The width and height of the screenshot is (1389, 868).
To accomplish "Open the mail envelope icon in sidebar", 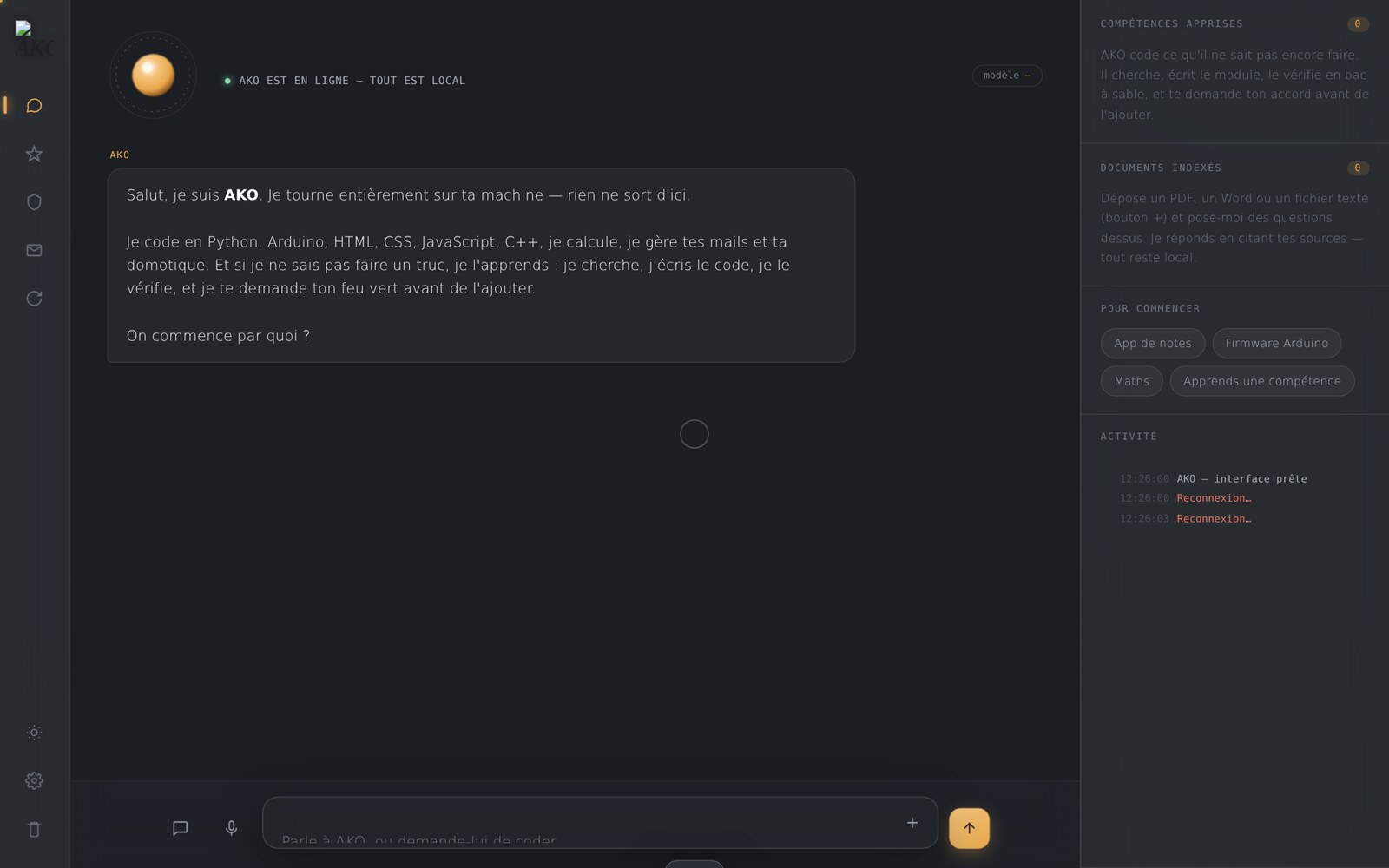I will (x=34, y=250).
